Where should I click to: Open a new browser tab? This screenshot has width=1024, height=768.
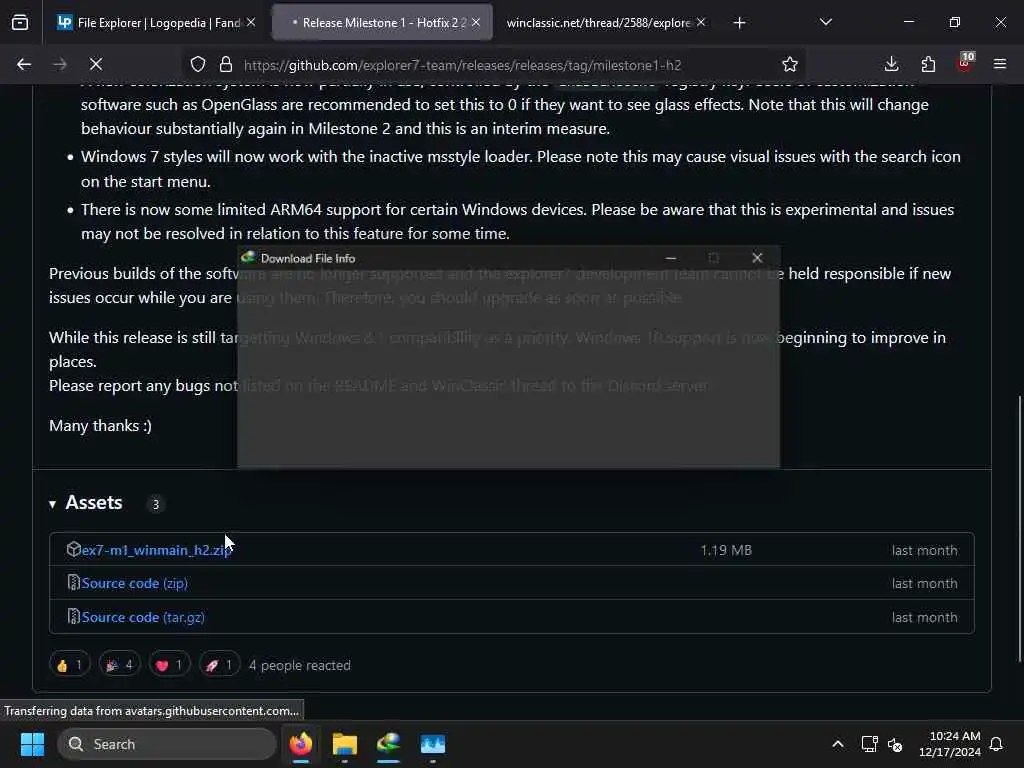739,23
